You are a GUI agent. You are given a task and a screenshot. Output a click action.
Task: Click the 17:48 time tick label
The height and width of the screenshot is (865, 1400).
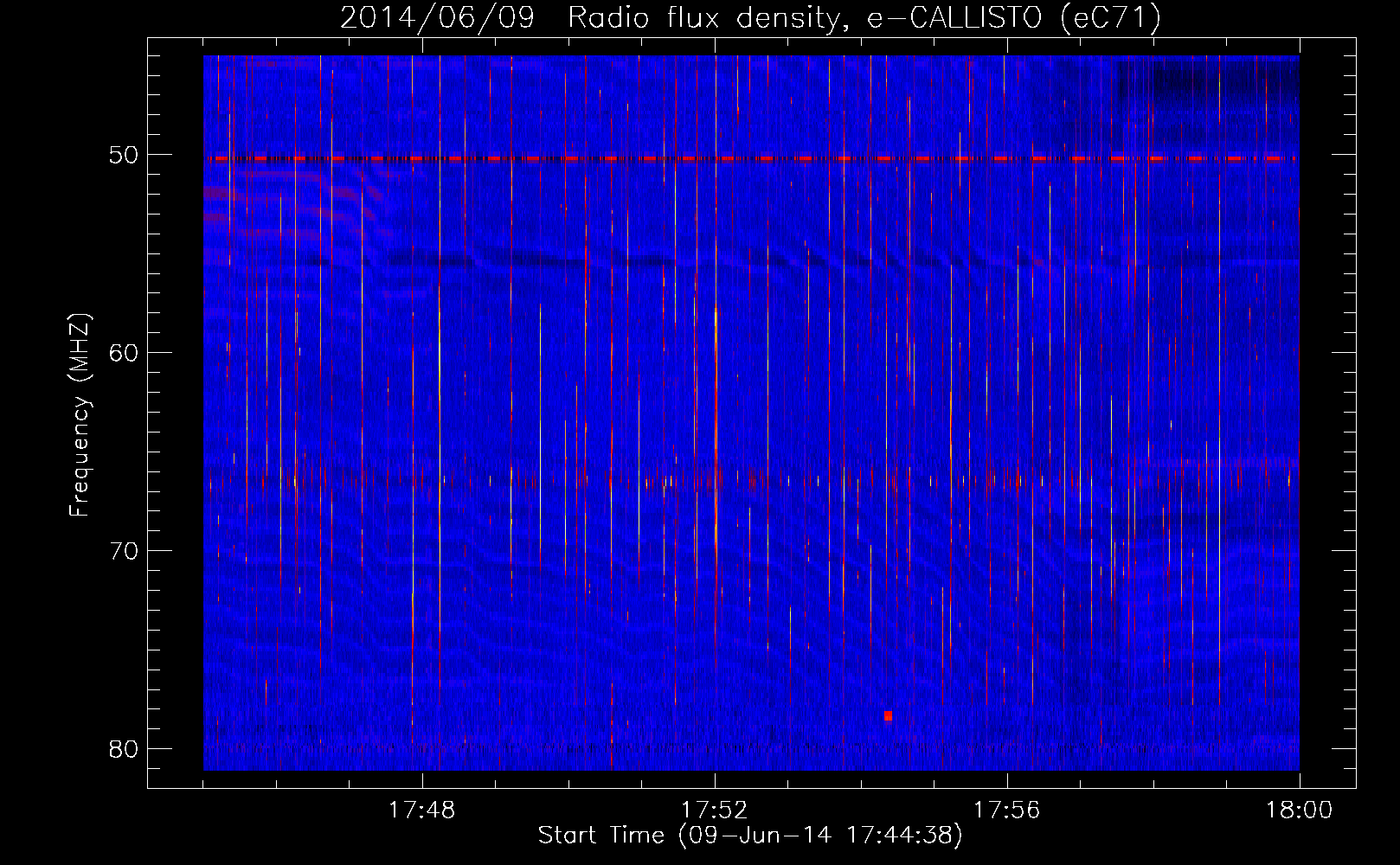(x=422, y=811)
